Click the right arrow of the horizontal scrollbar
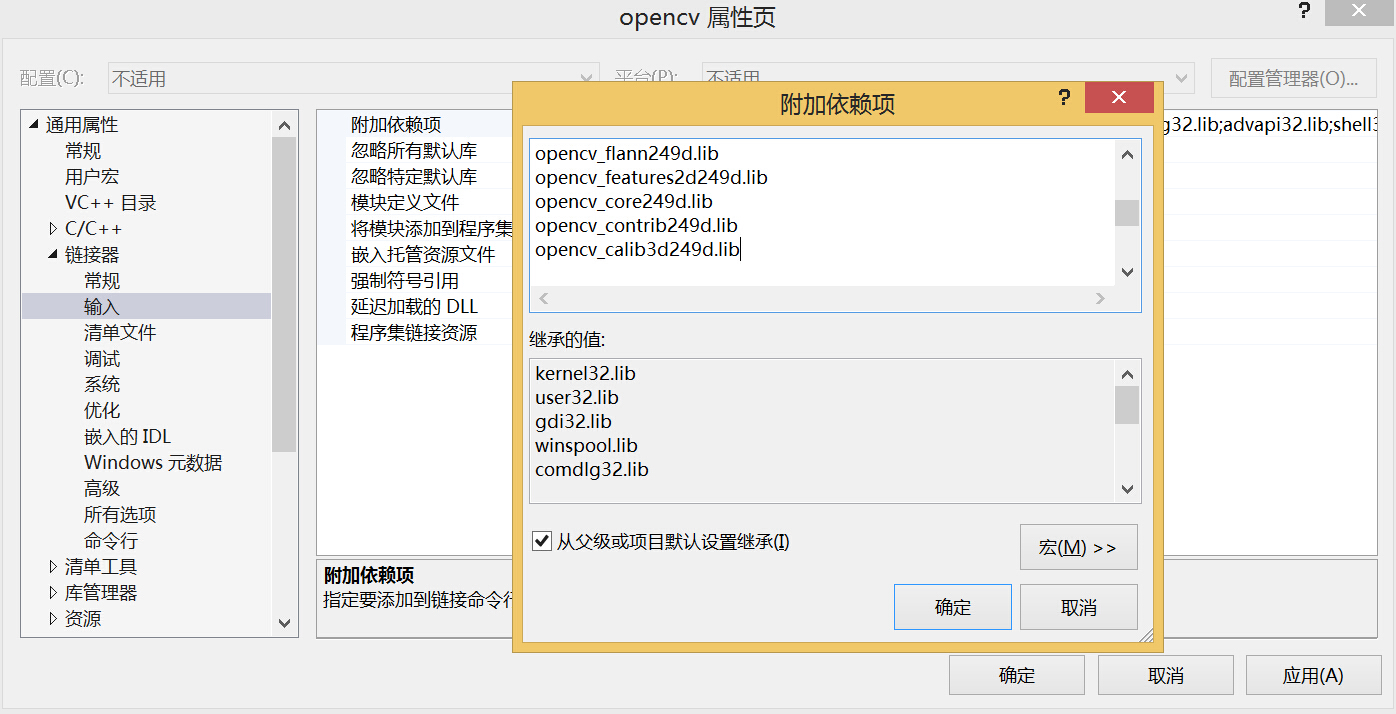The height and width of the screenshot is (714, 1396). (1101, 298)
